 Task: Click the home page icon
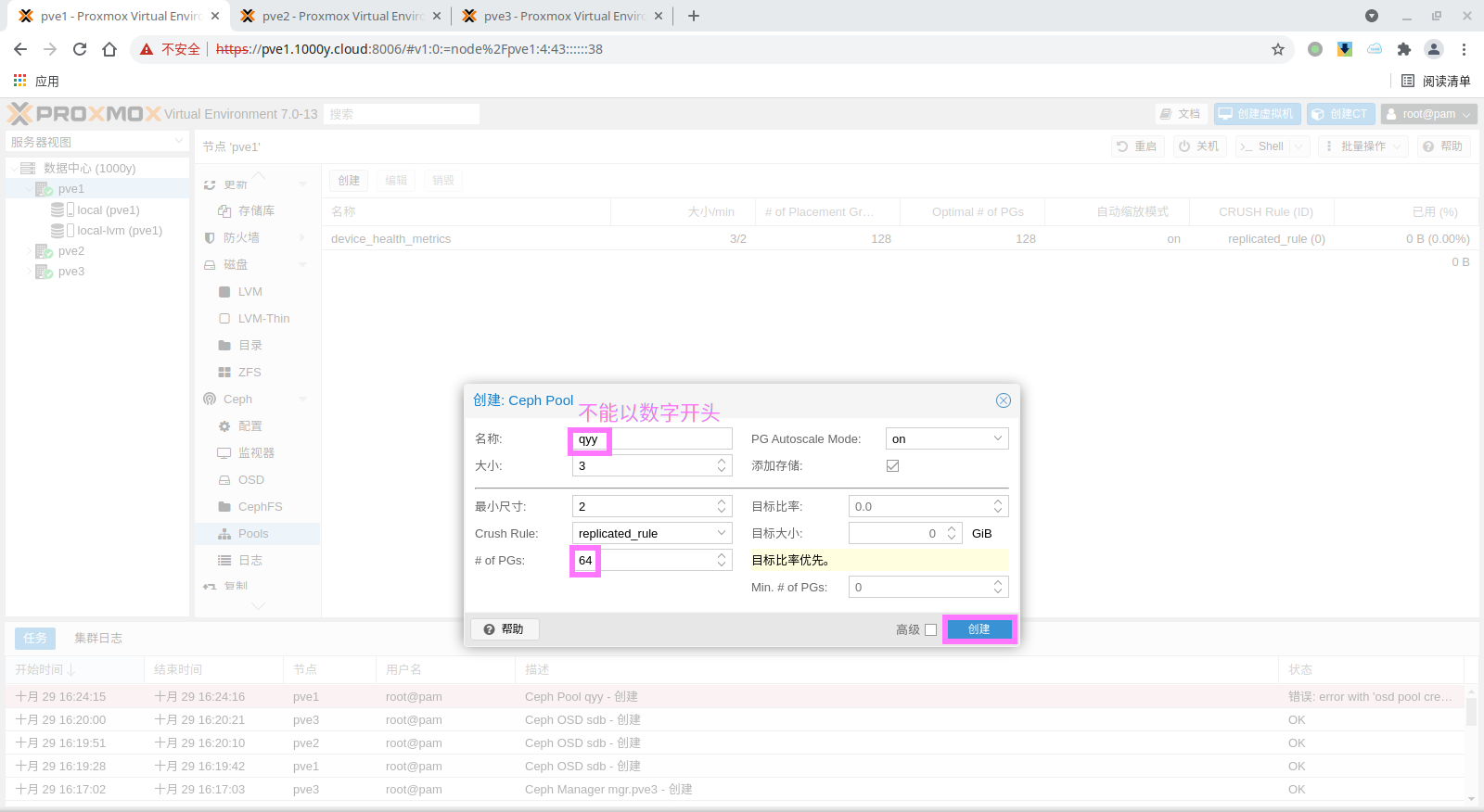coord(109,49)
